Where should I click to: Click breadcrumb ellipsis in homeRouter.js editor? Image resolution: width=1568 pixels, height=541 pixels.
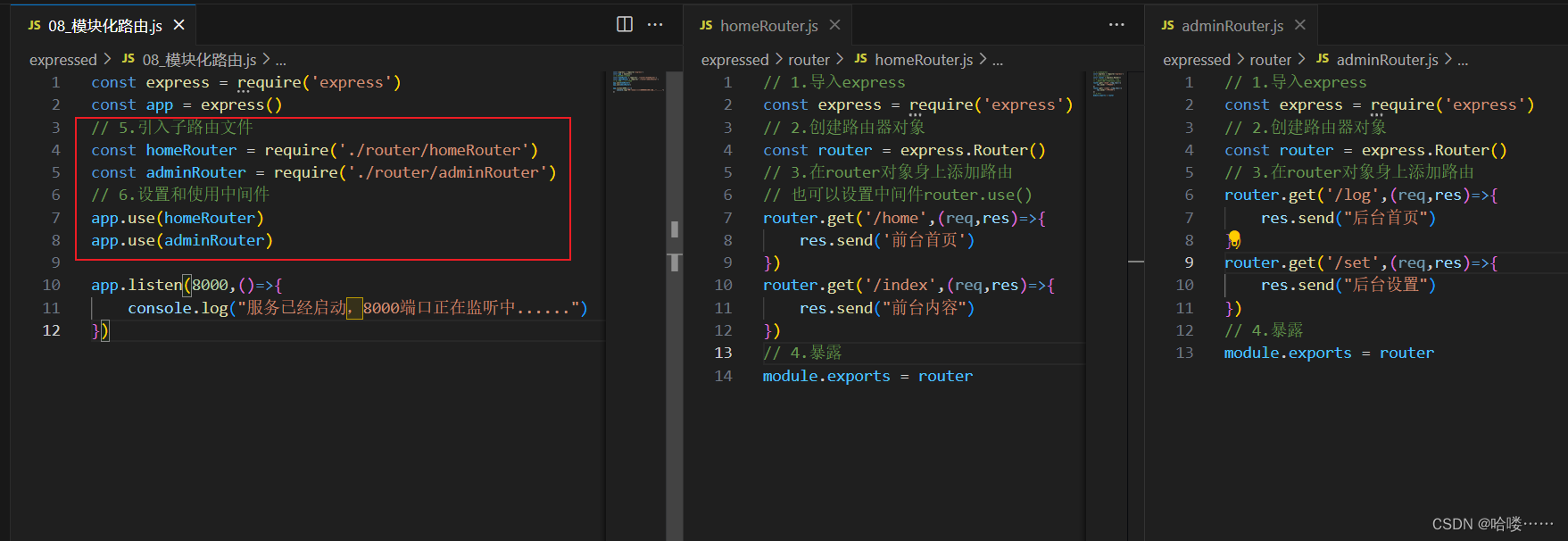point(998,61)
